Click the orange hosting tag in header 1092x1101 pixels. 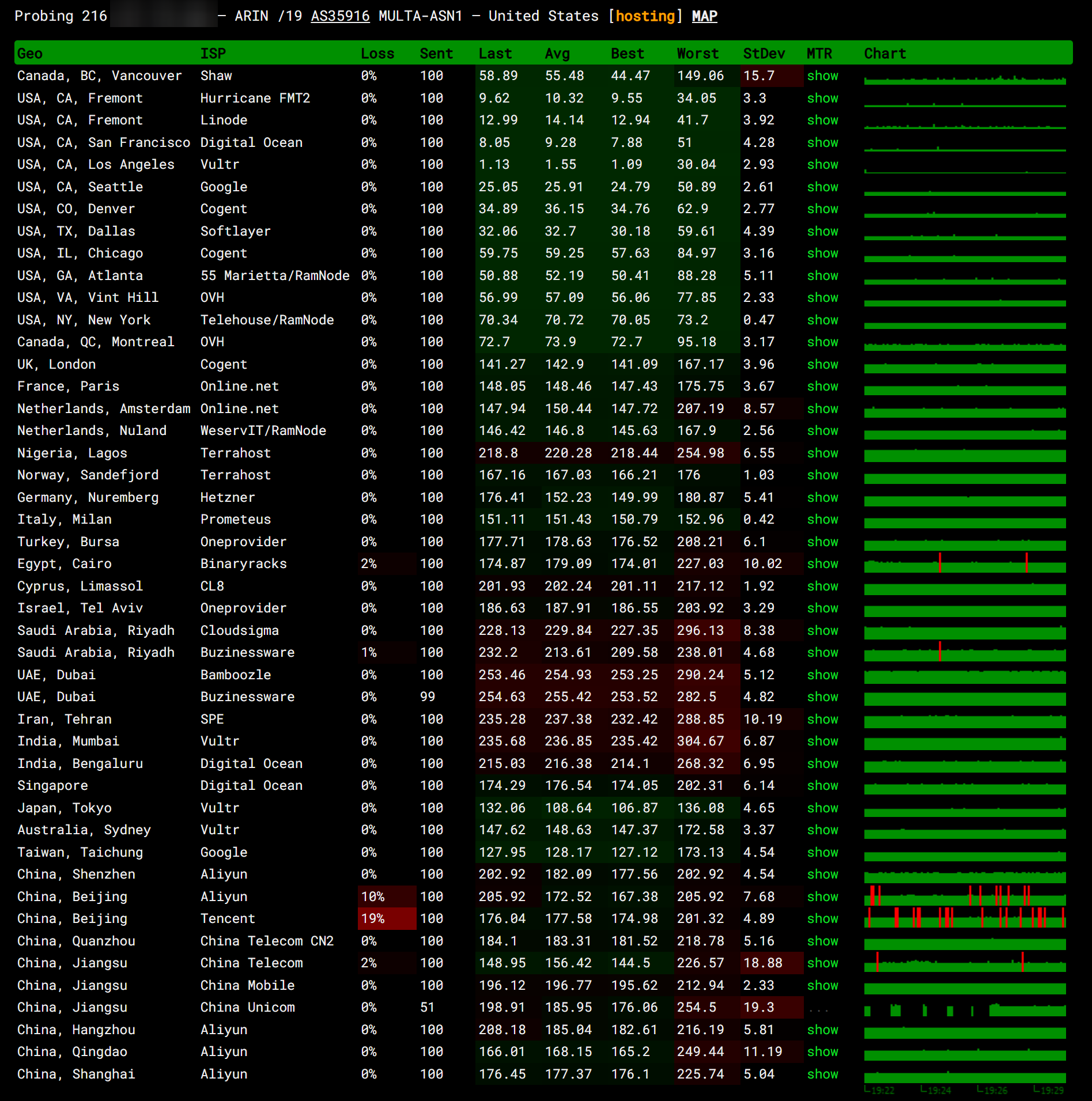click(645, 16)
